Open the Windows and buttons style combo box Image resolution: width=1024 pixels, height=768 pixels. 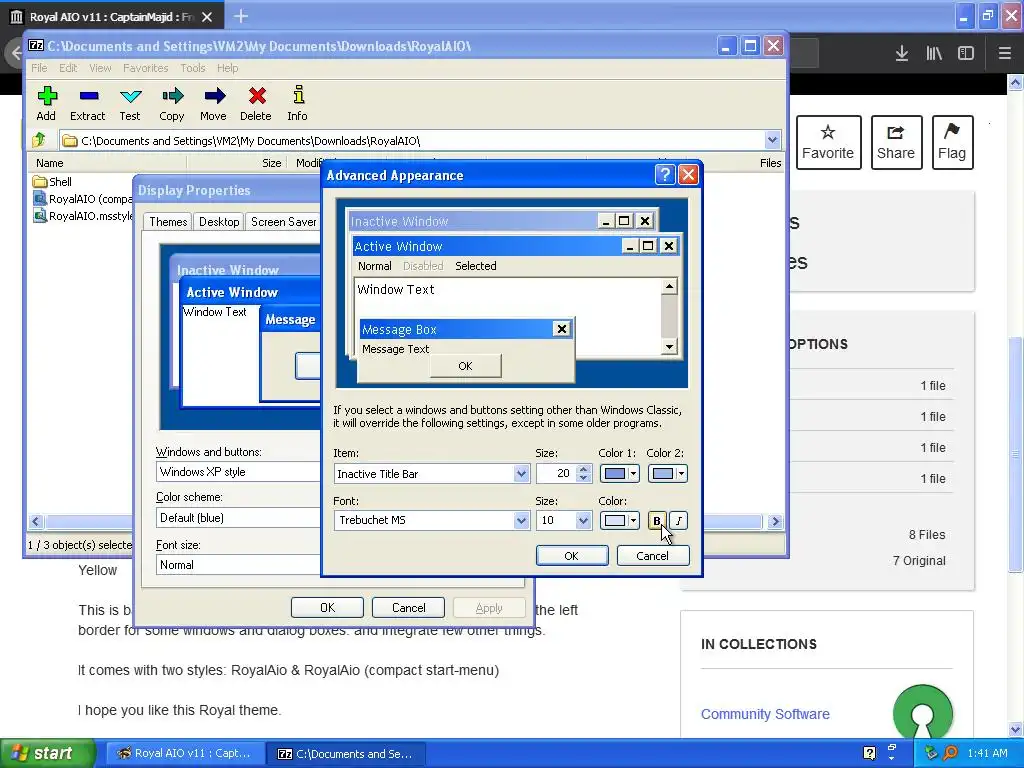(238, 472)
